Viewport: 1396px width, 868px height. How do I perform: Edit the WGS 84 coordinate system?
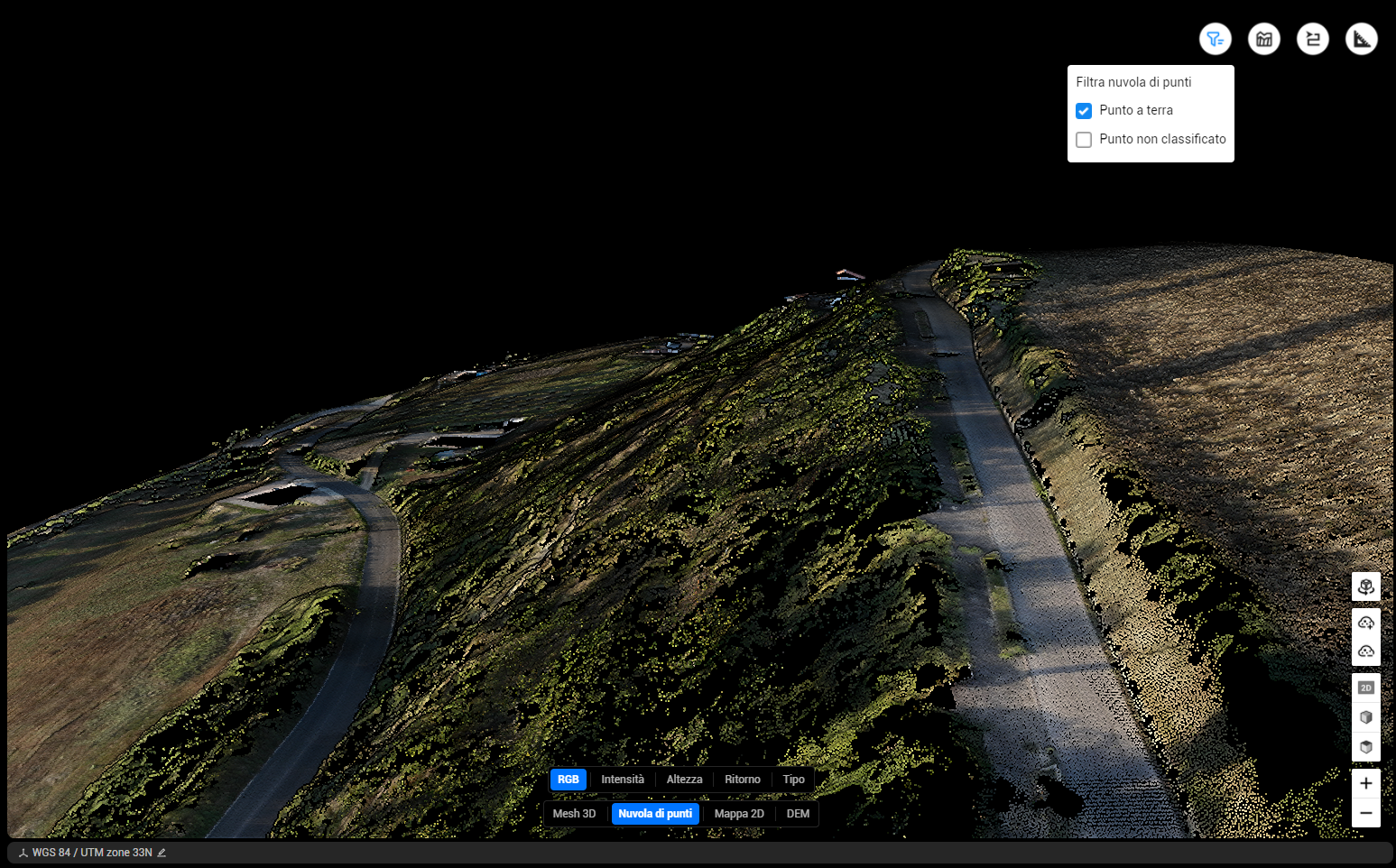click(162, 853)
